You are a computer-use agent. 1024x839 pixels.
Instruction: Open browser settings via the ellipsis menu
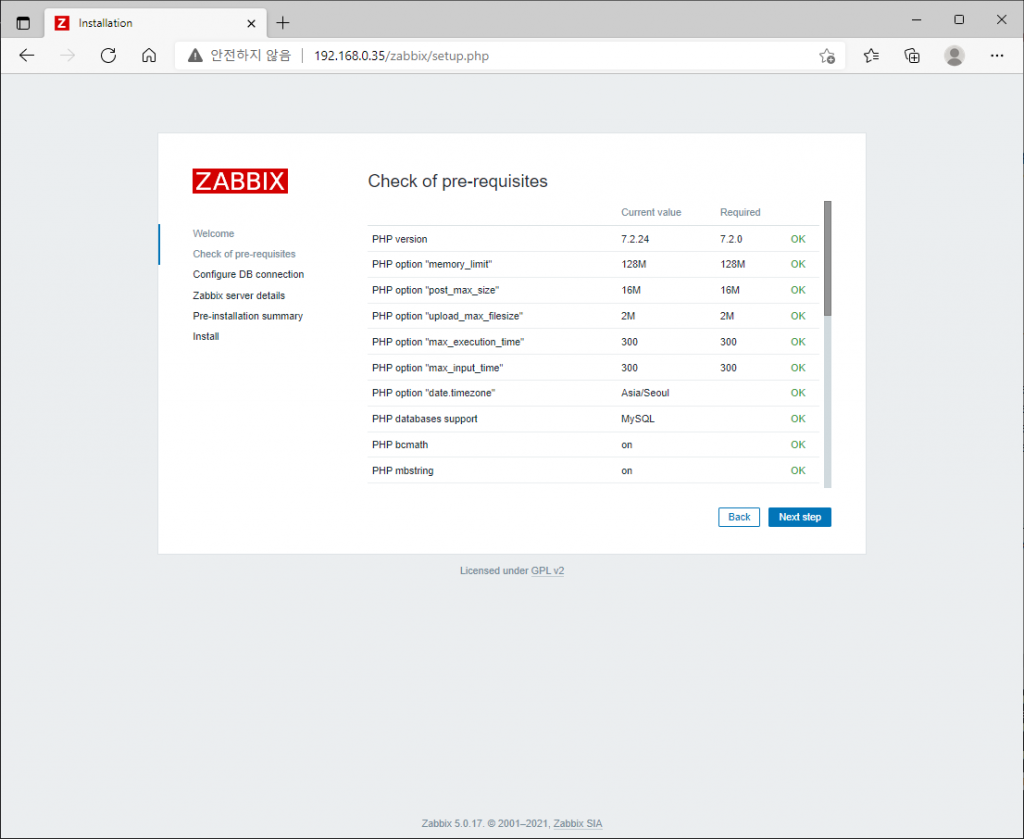pos(997,56)
